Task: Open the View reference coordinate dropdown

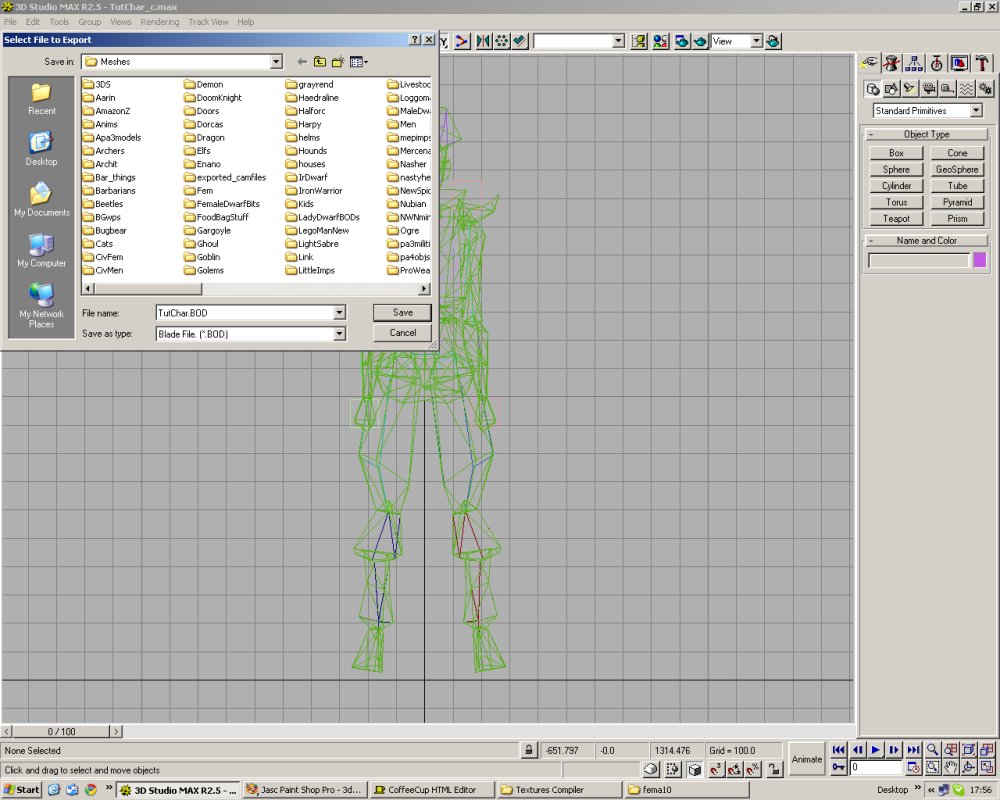Action: coord(756,41)
